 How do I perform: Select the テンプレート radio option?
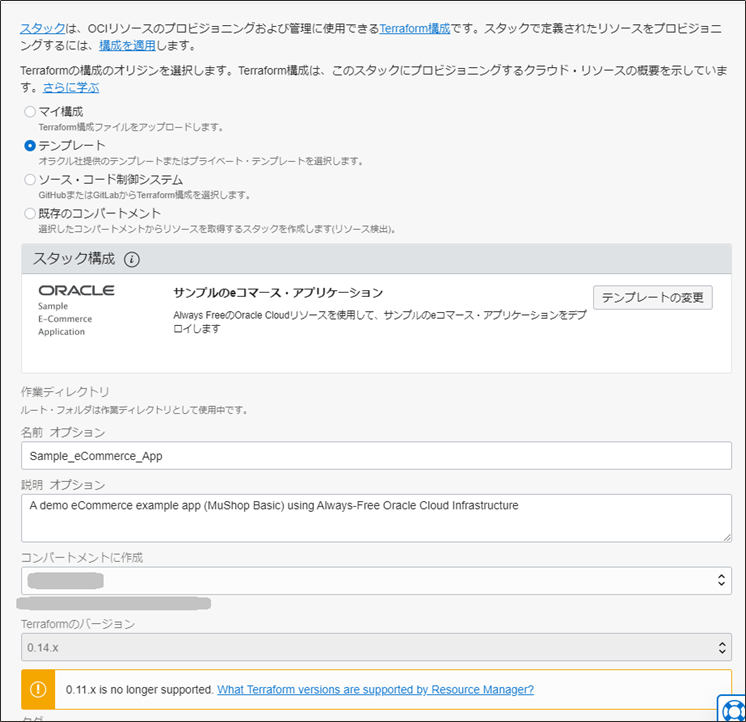(30, 145)
